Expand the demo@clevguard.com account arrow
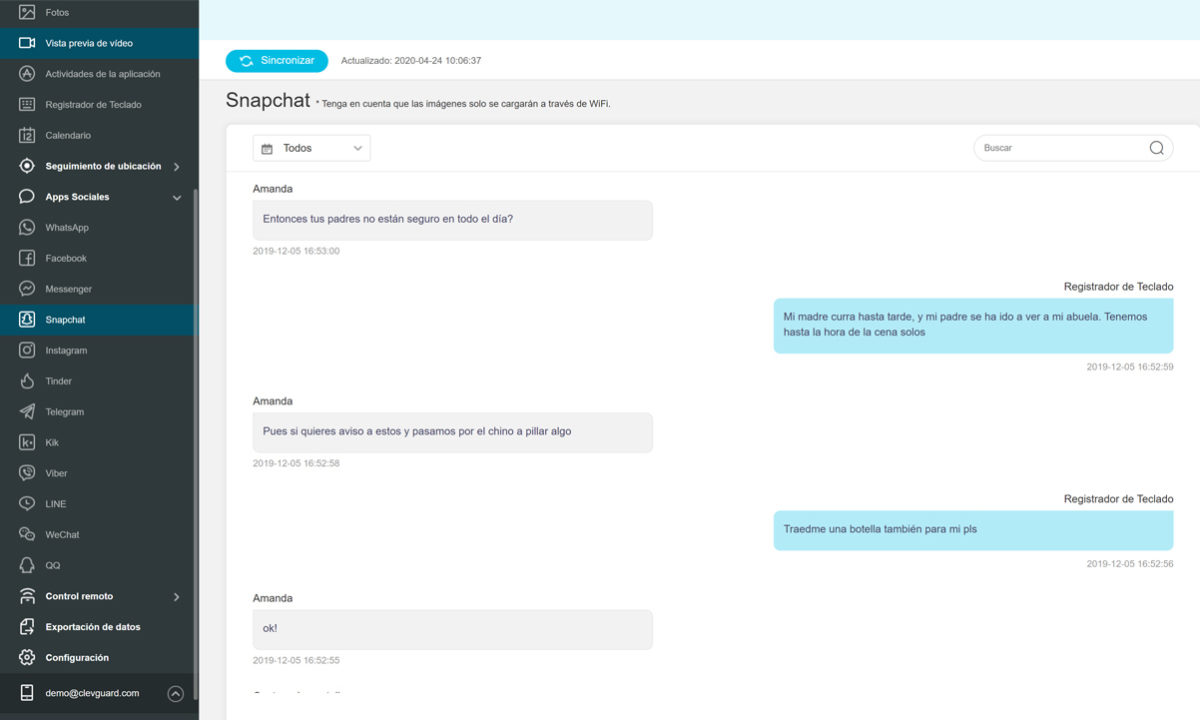The width and height of the screenshot is (1200, 720). click(176, 693)
